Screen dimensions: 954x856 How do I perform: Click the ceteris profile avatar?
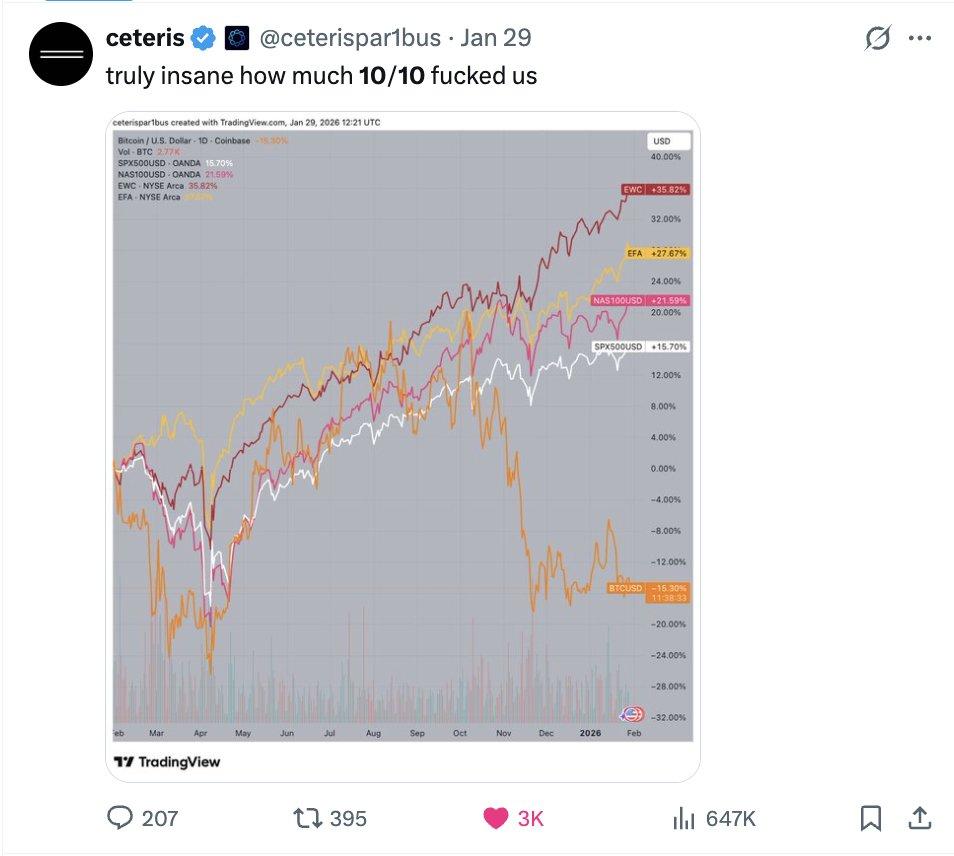click(61, 52)
